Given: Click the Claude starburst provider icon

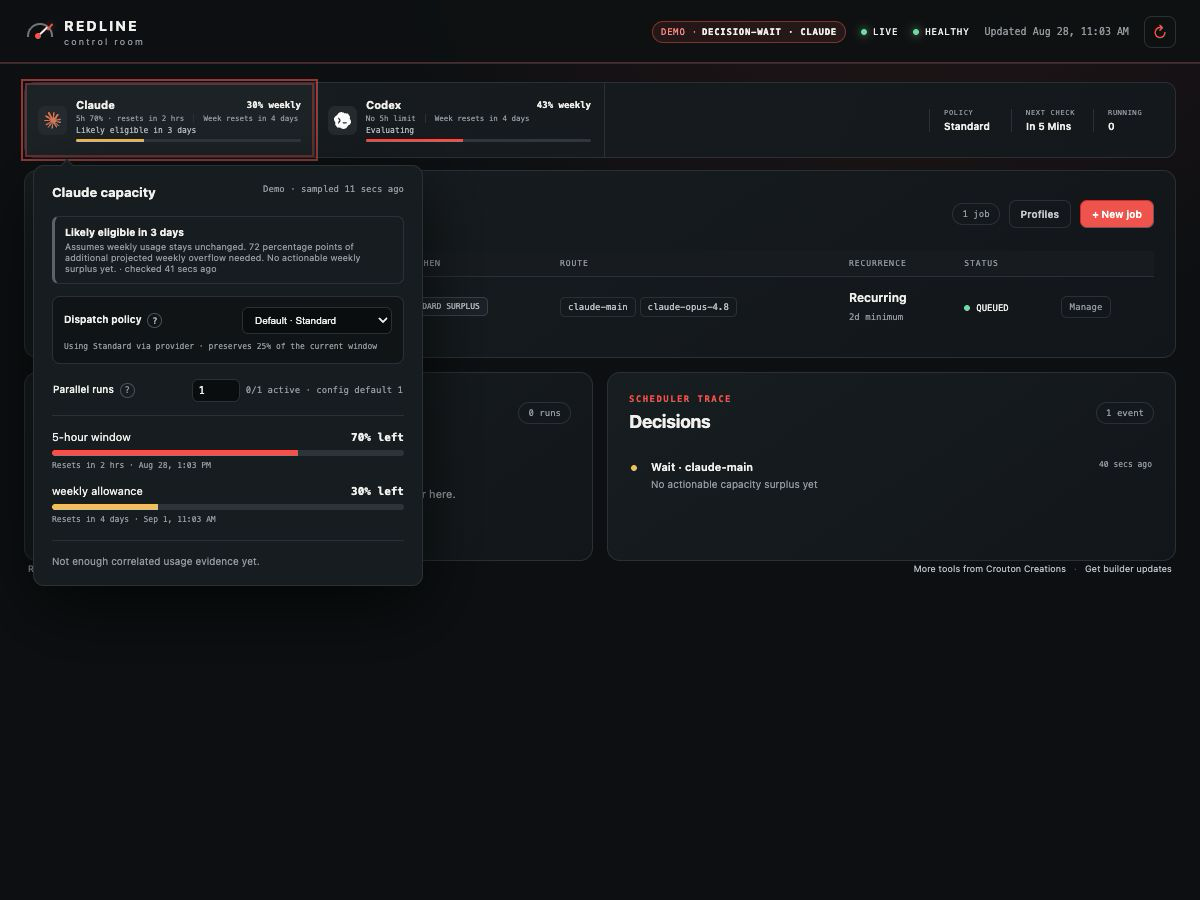Looking at the screenshot, I should coord(52,120).
